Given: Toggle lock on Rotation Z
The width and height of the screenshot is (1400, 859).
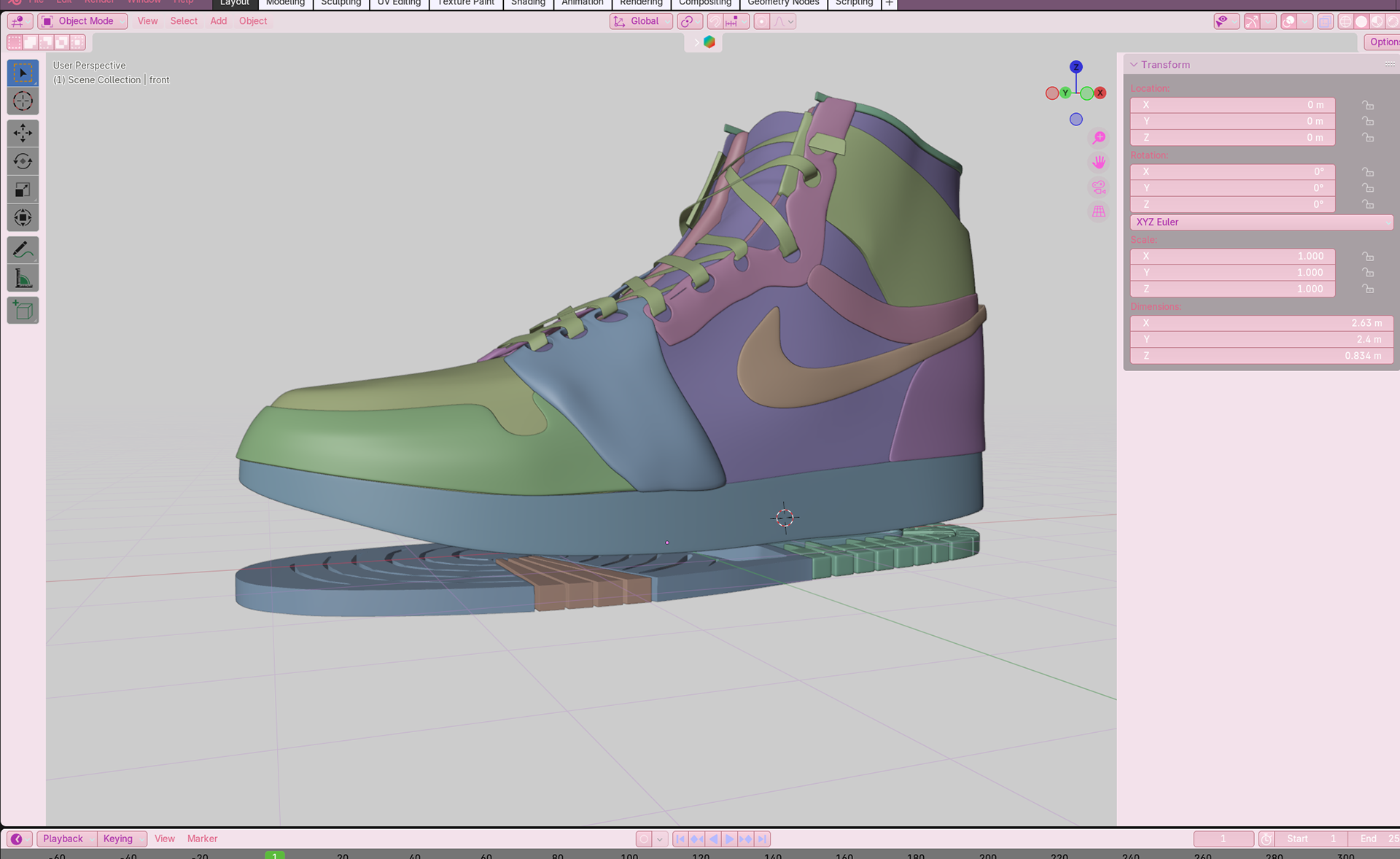Looking at the screenshot, I should [x=1368, y=205].
